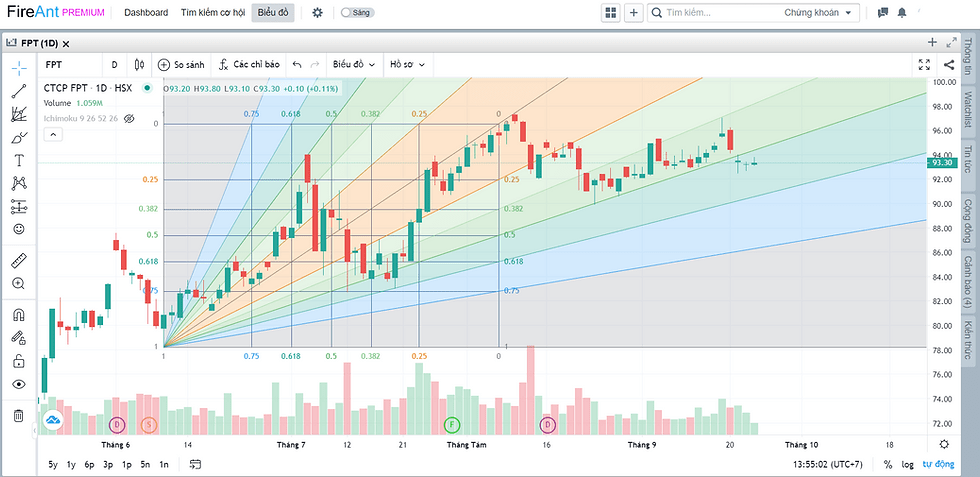The image size is (980, 477).
Task: Select the ruler measure tool
Action: tap(19, 261)
